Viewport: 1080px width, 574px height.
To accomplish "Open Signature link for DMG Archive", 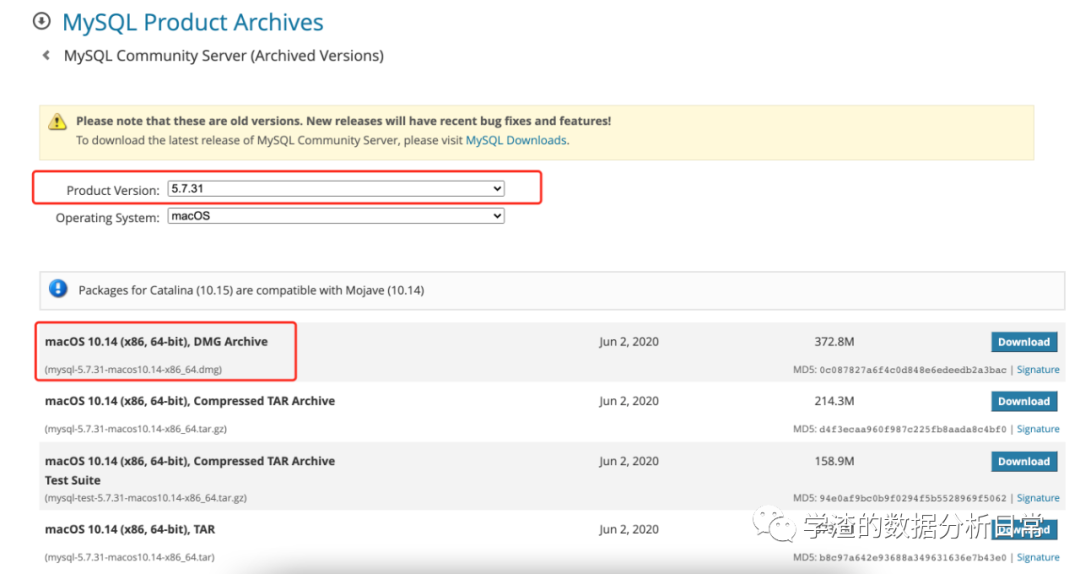I will point(1038,370).
